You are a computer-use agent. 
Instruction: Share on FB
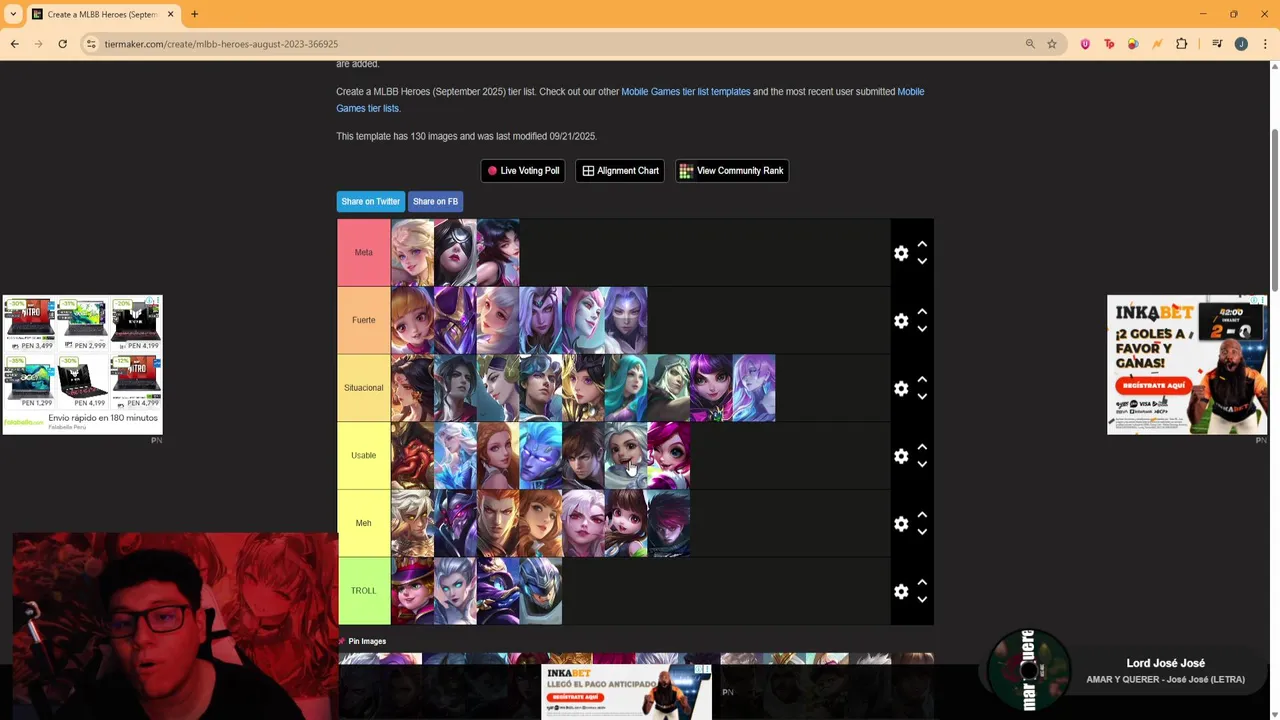coord(435,201)
